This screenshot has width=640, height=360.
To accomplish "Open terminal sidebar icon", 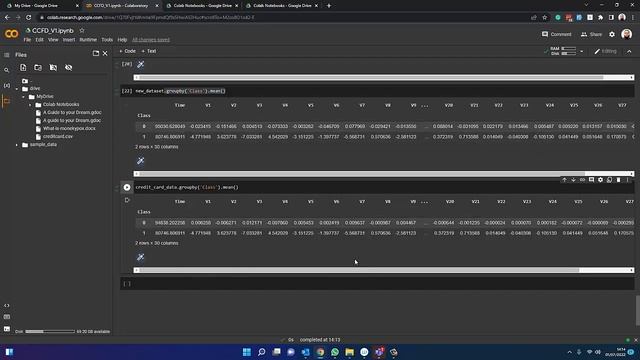I will pyautogui.click(x=7, y=329).
